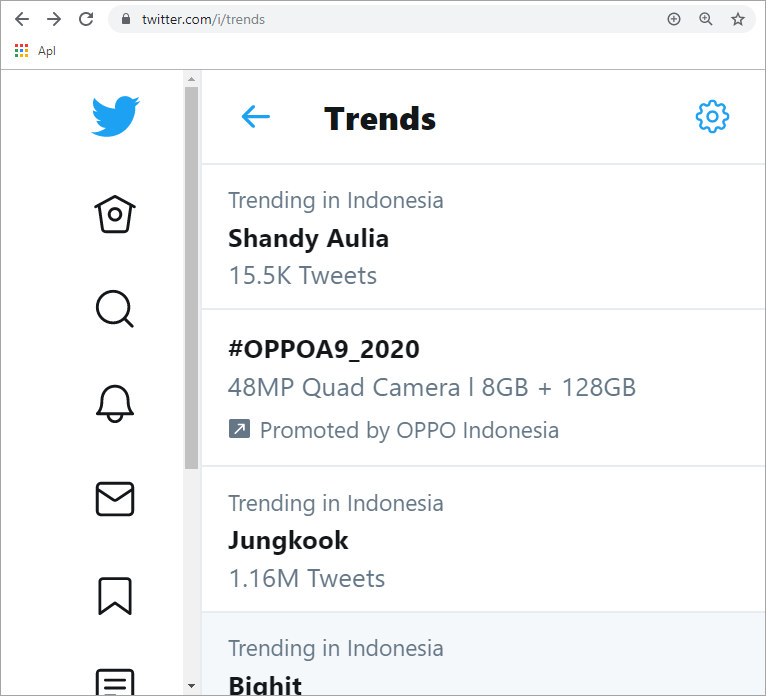Open Trends settings gear icon
766x696 pixels.
click(712, 117)
